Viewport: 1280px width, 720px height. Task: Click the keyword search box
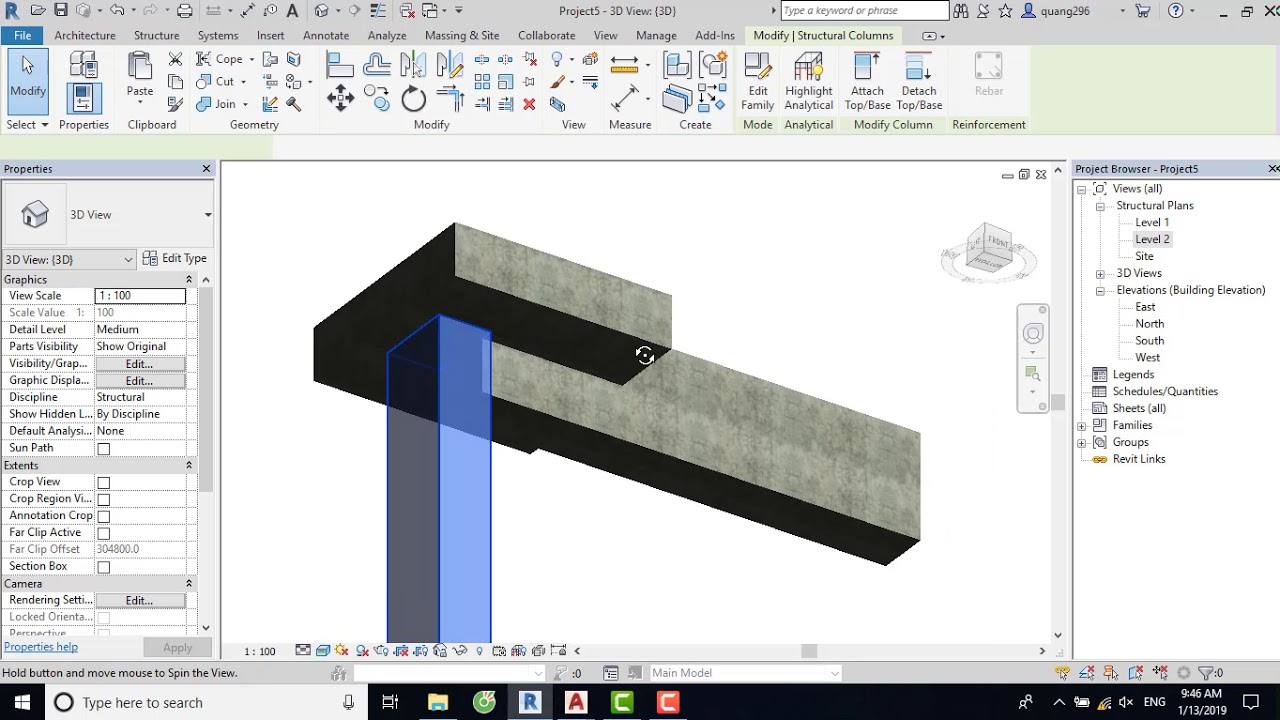click(864, 11)
